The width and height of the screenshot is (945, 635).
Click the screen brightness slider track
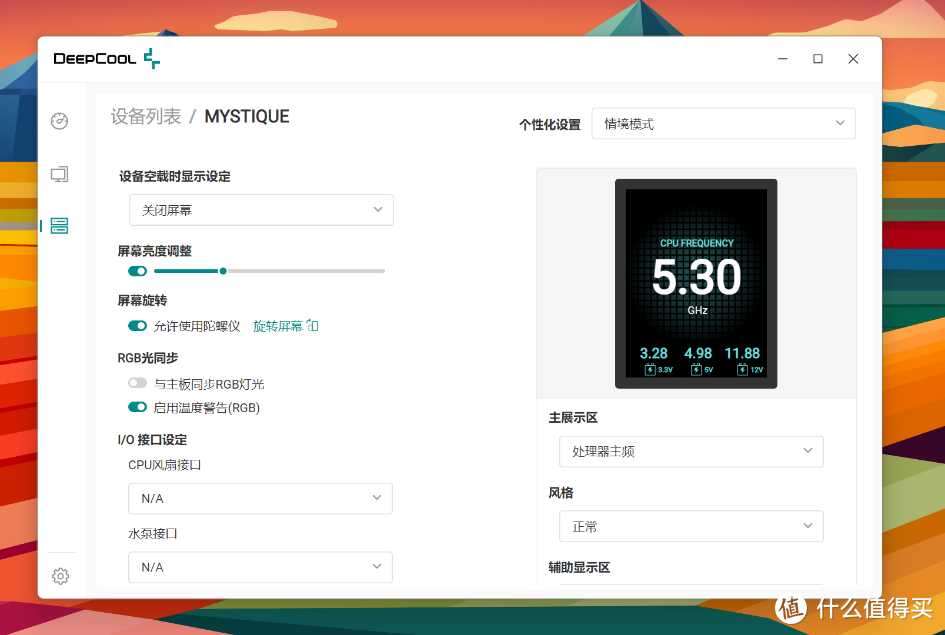tap(269, 271)
